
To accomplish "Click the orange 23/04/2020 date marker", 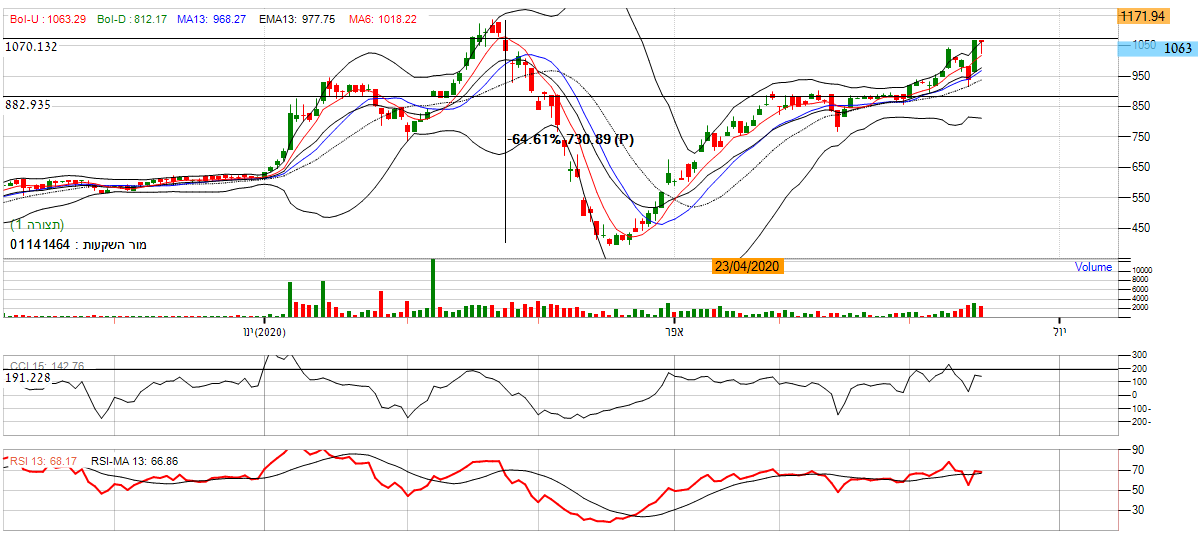I will tap(747, 266).
